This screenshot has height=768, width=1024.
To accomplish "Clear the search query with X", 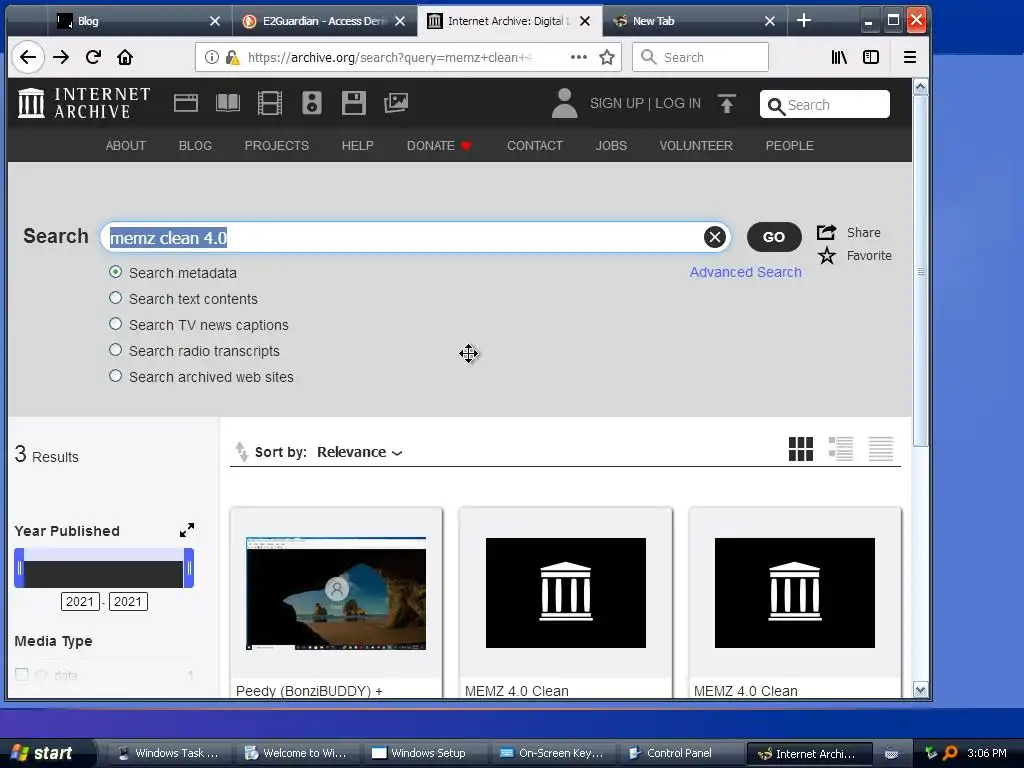I will pyautogui.click(x=714, y=237).
